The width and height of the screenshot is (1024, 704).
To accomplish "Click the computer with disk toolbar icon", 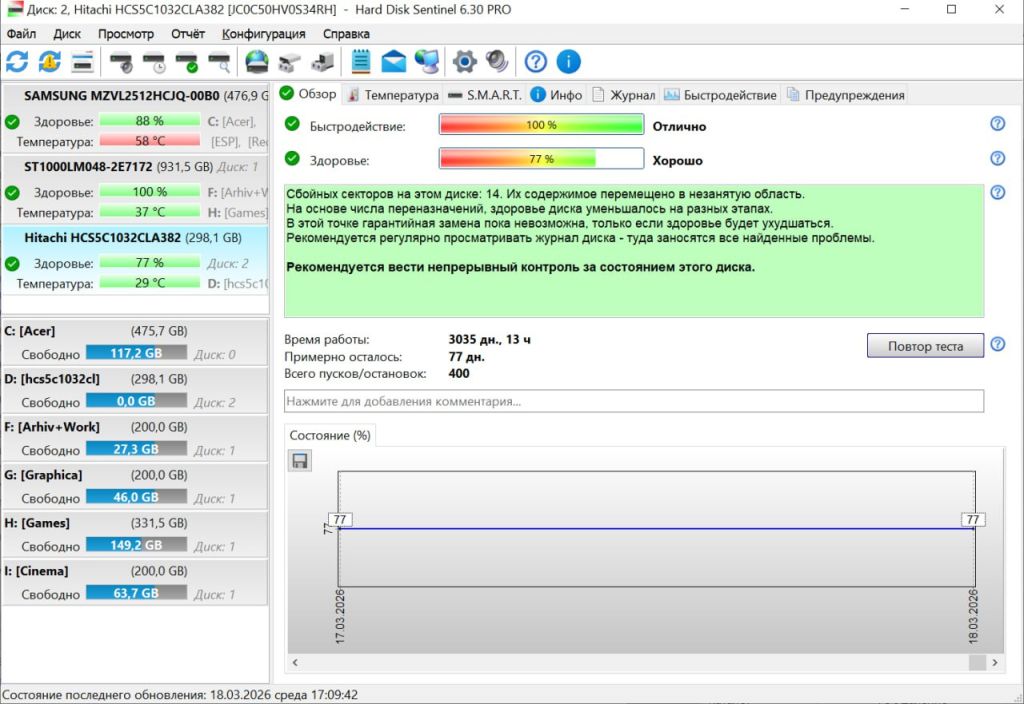I will pyautogui.click(x=323, y=62).
